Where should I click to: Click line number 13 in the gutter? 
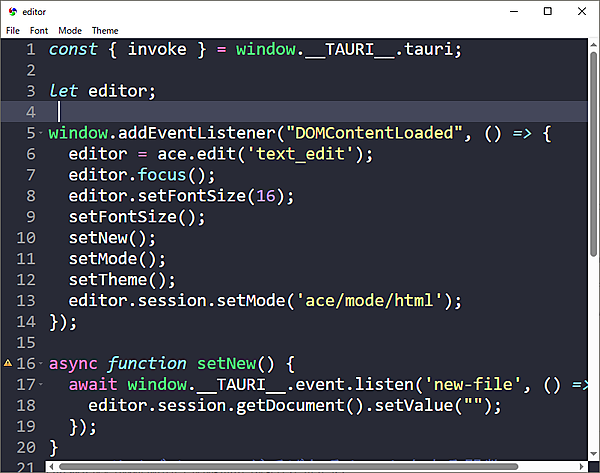(x=27, y=301)
